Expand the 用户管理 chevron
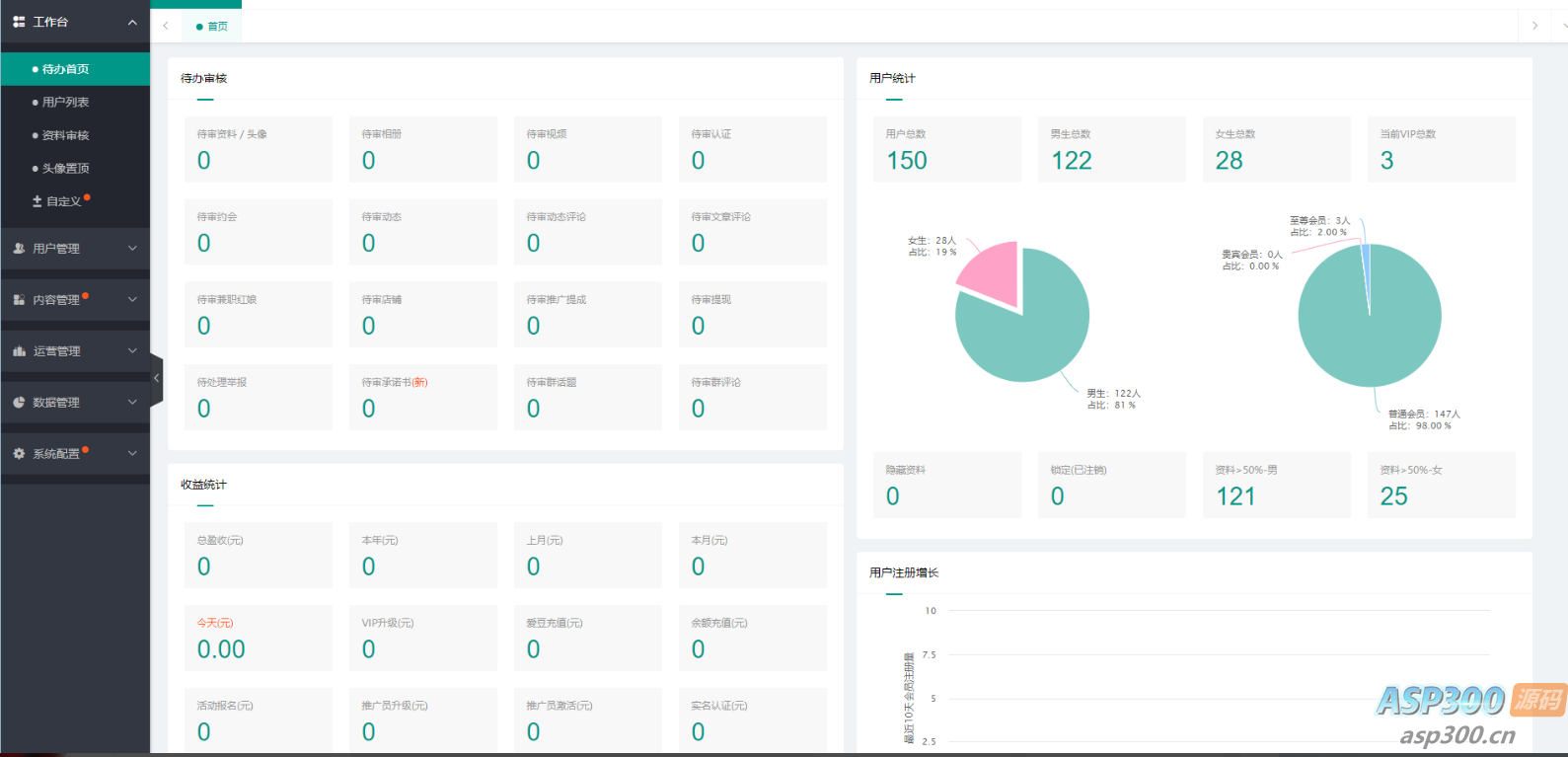This screenshot has height=757, width=1568. pyautogui.click(x=132, y=249)
